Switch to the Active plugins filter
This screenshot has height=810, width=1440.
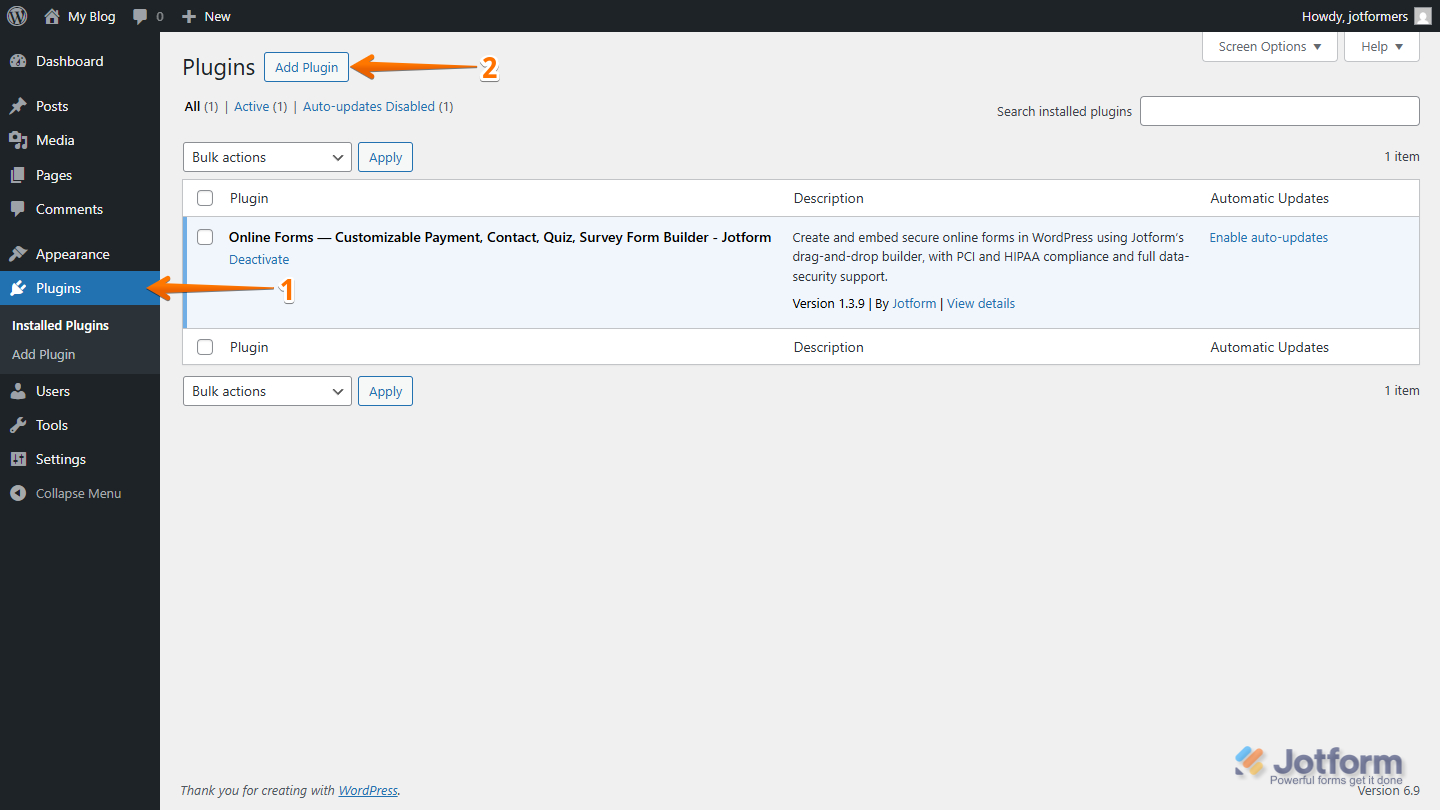pos(251,106)
